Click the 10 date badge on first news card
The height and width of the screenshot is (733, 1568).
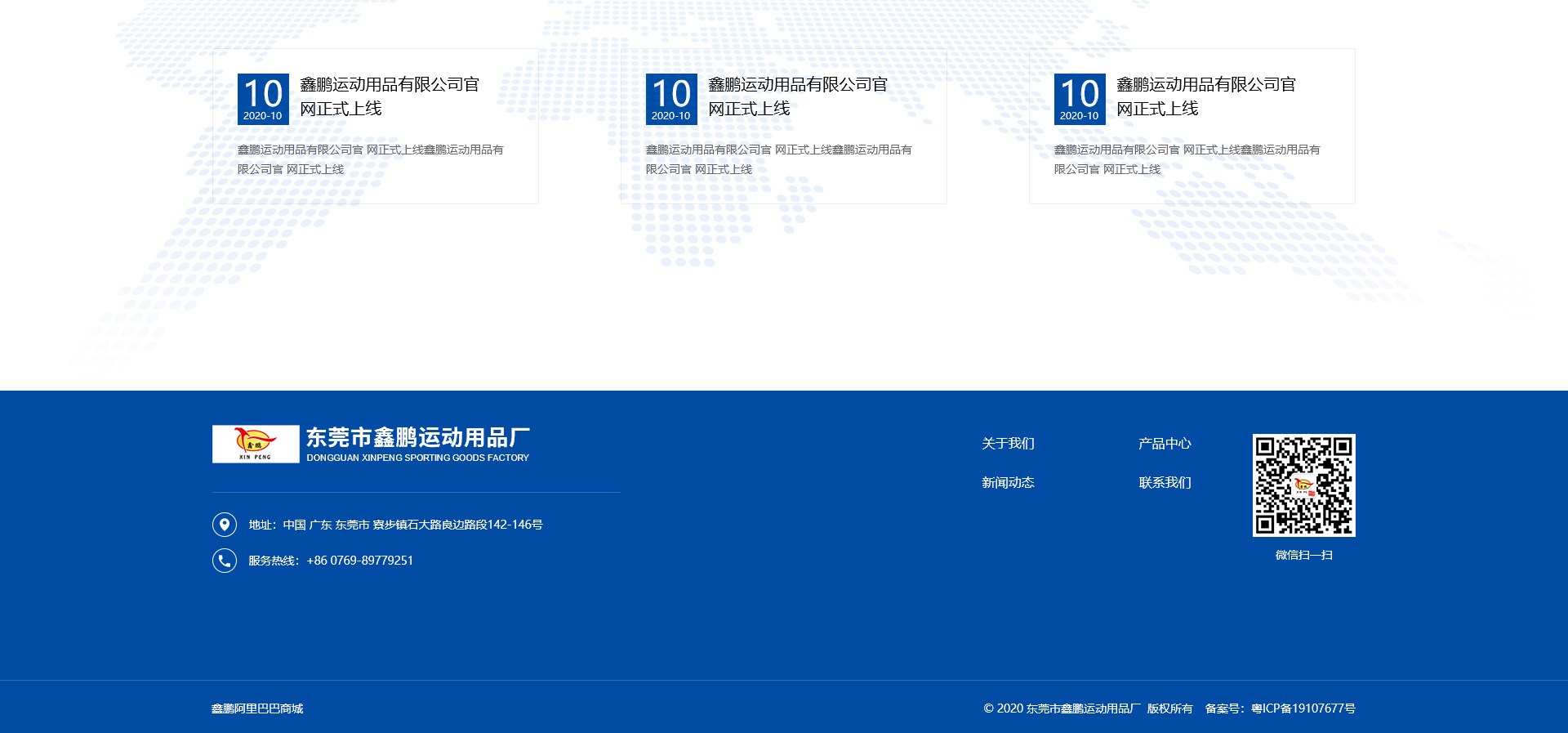[x=263, y=99]
